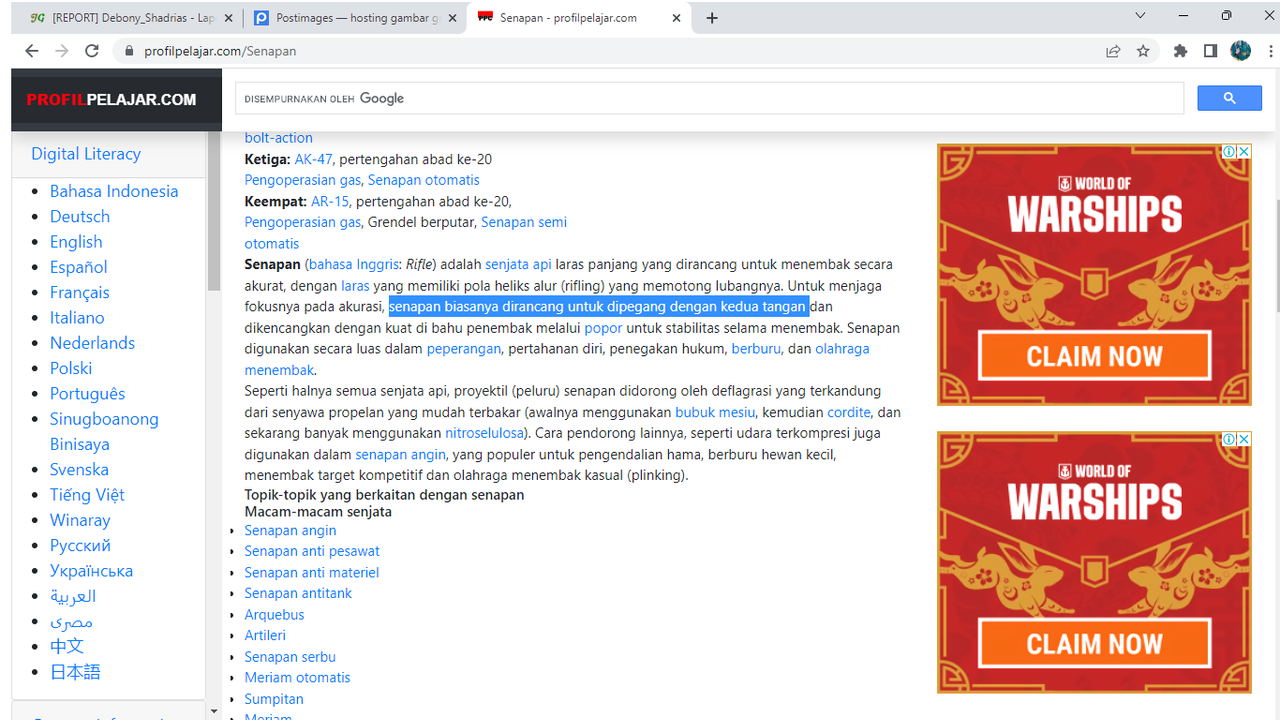Select Polski language
Screen dimensions: 1280x720
click(71, 368)
